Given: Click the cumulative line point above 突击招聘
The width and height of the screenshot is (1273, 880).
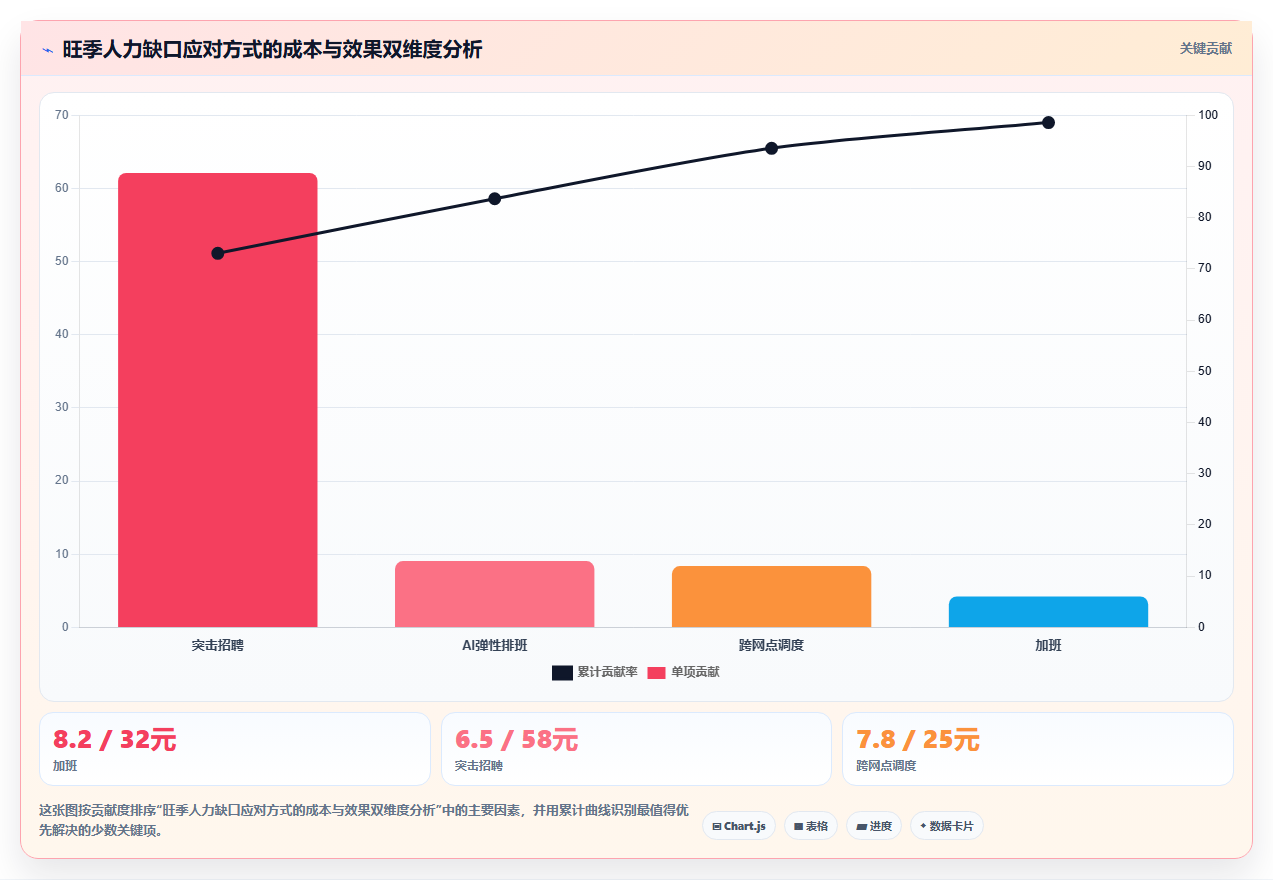Looking at the screenshot, I should click(x=217, y=253).
